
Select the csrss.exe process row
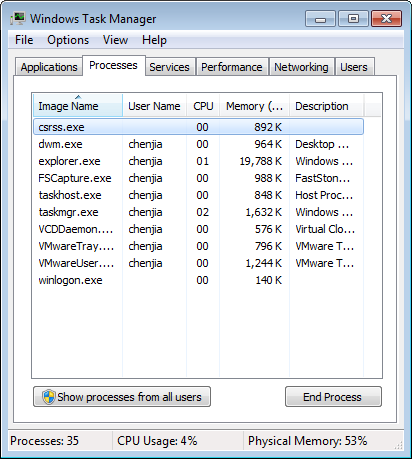[x=198, y=127]
